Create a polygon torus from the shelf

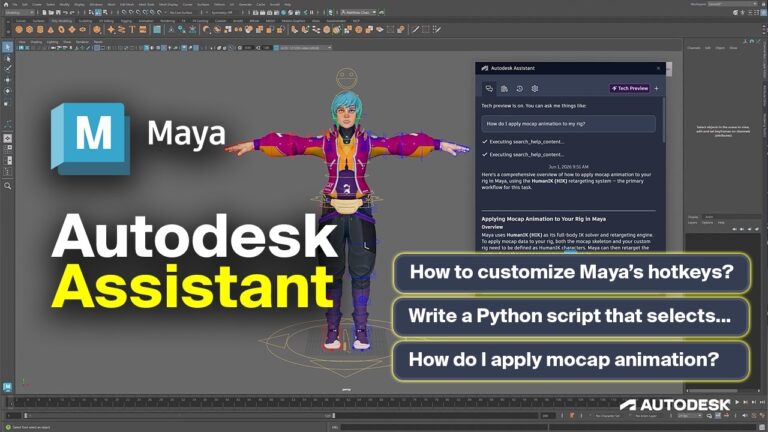(61, 29)
